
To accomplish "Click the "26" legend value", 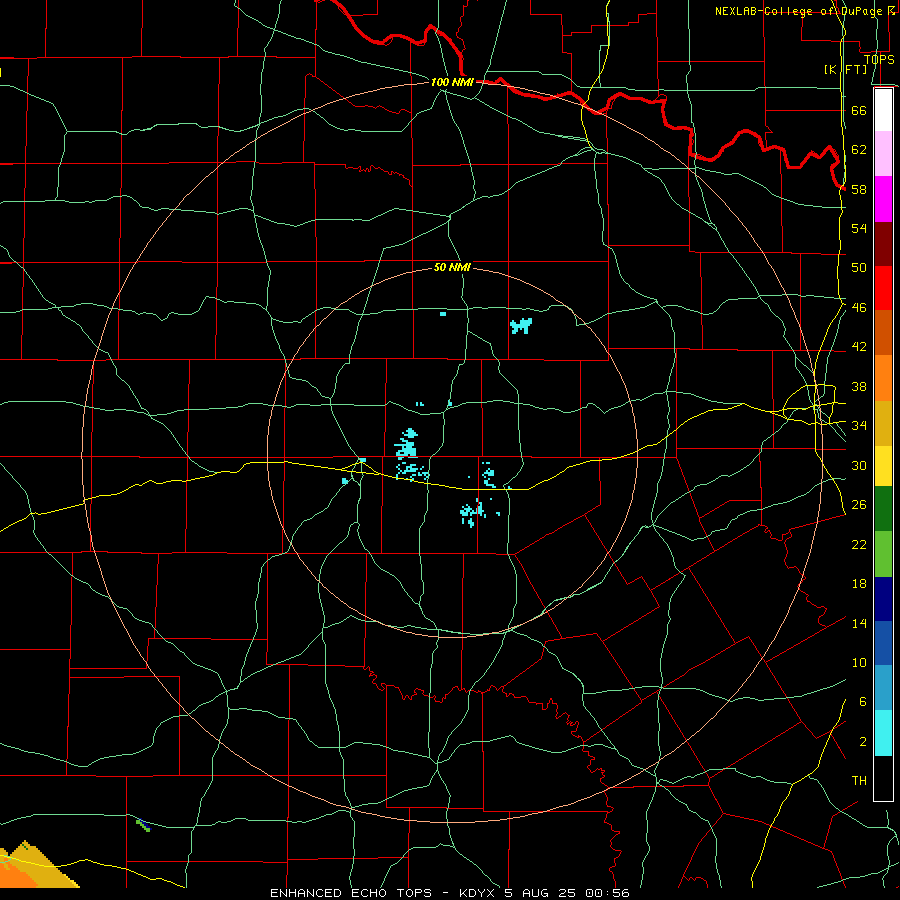I will click(859, 505).
